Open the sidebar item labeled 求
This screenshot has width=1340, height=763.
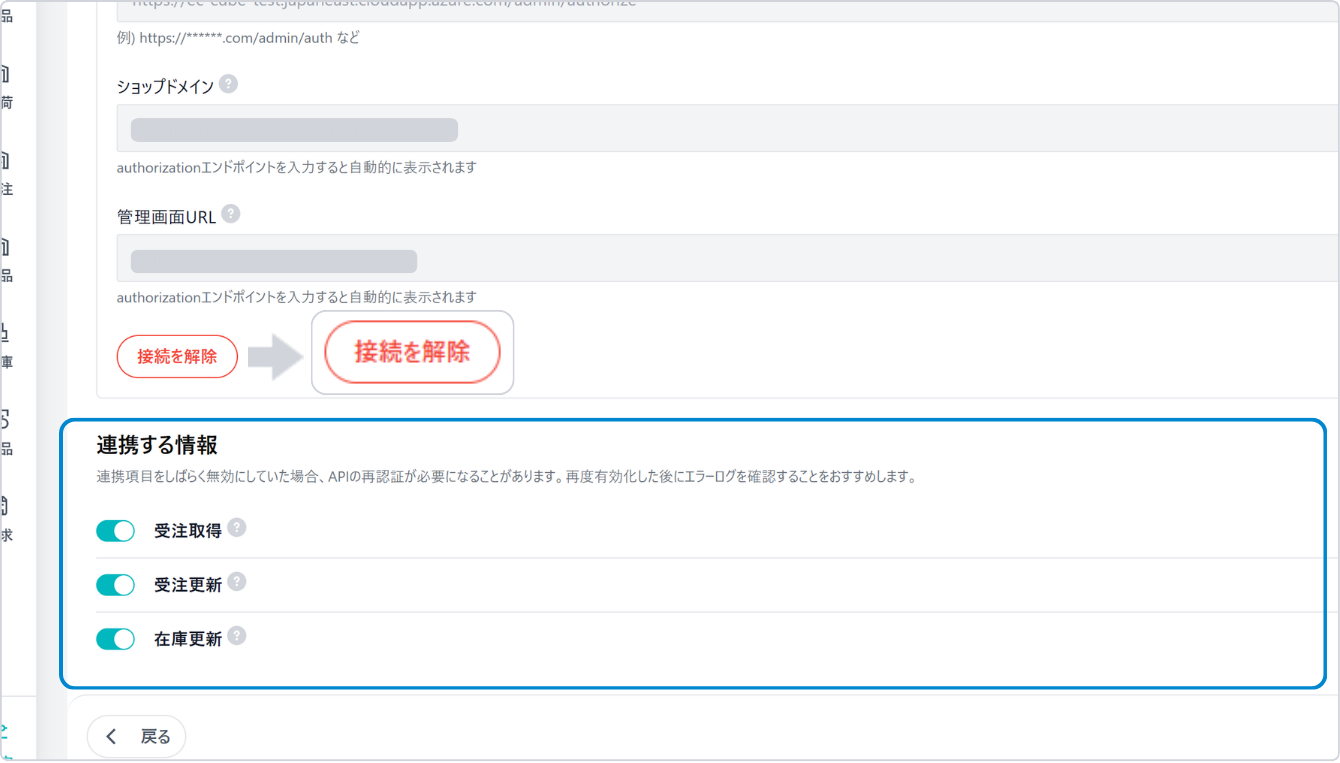tap(6, 520)
